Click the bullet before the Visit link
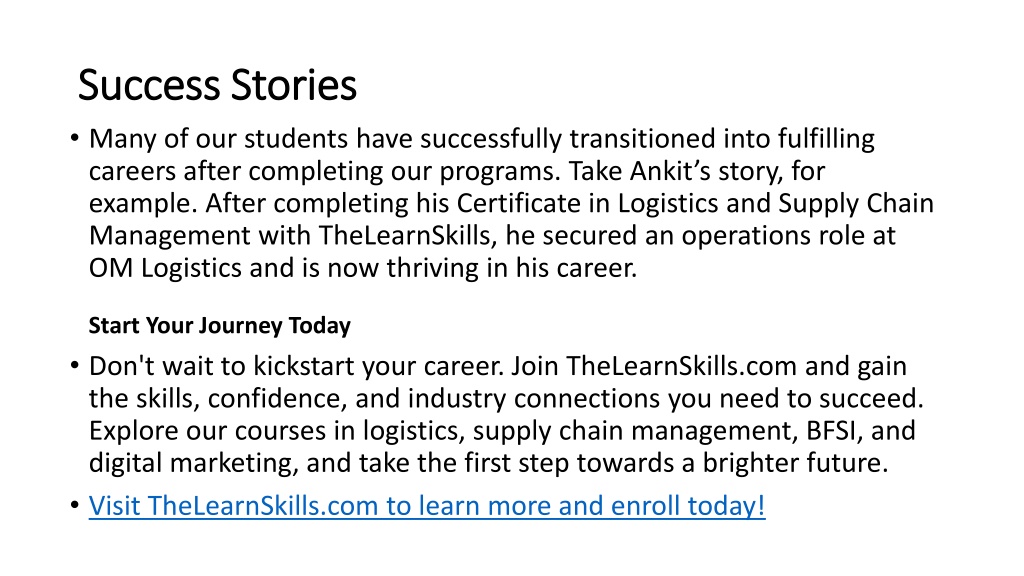Viewport: 1024px width, 576px height. coord(74,505)
